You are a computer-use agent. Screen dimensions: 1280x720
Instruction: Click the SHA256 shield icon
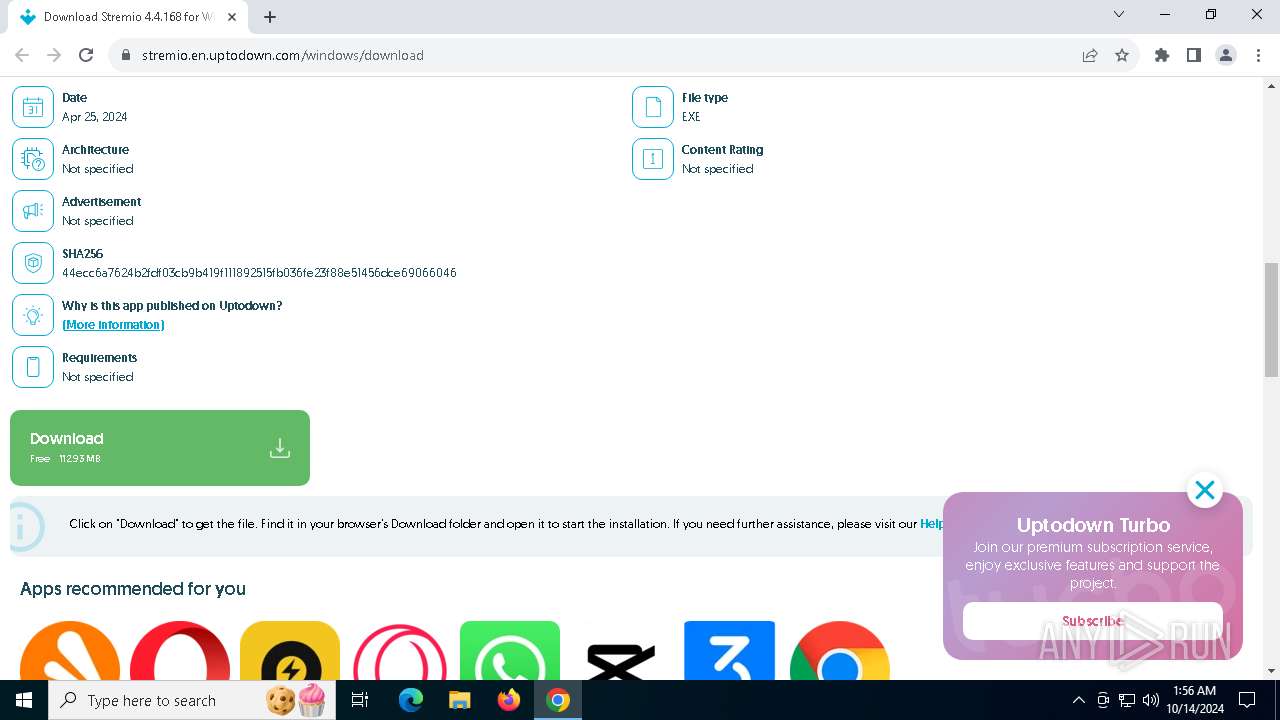coord(33,263)
